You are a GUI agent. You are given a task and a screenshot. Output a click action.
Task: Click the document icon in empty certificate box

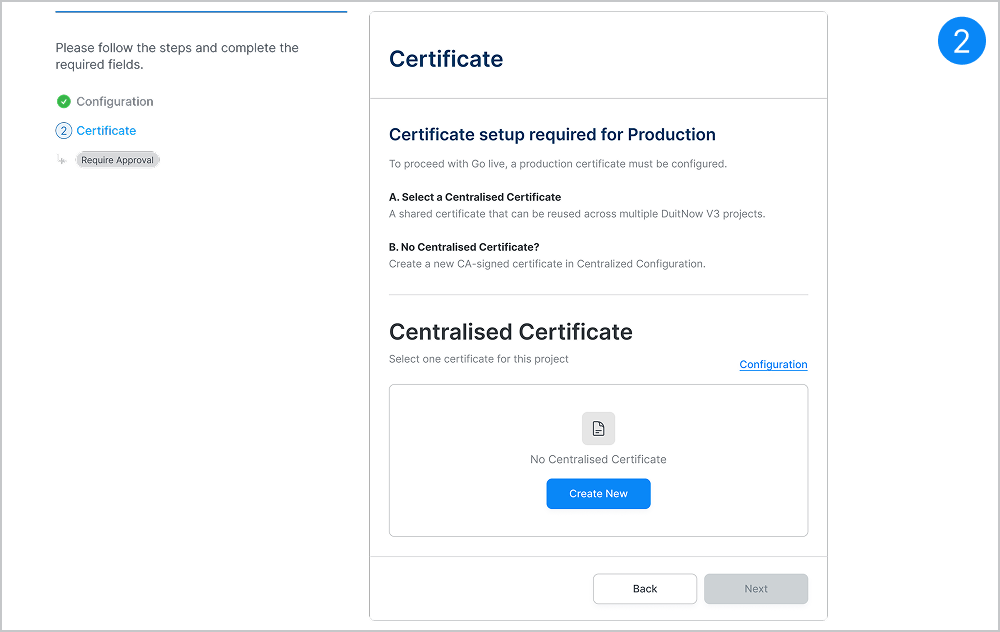[598, 428]
